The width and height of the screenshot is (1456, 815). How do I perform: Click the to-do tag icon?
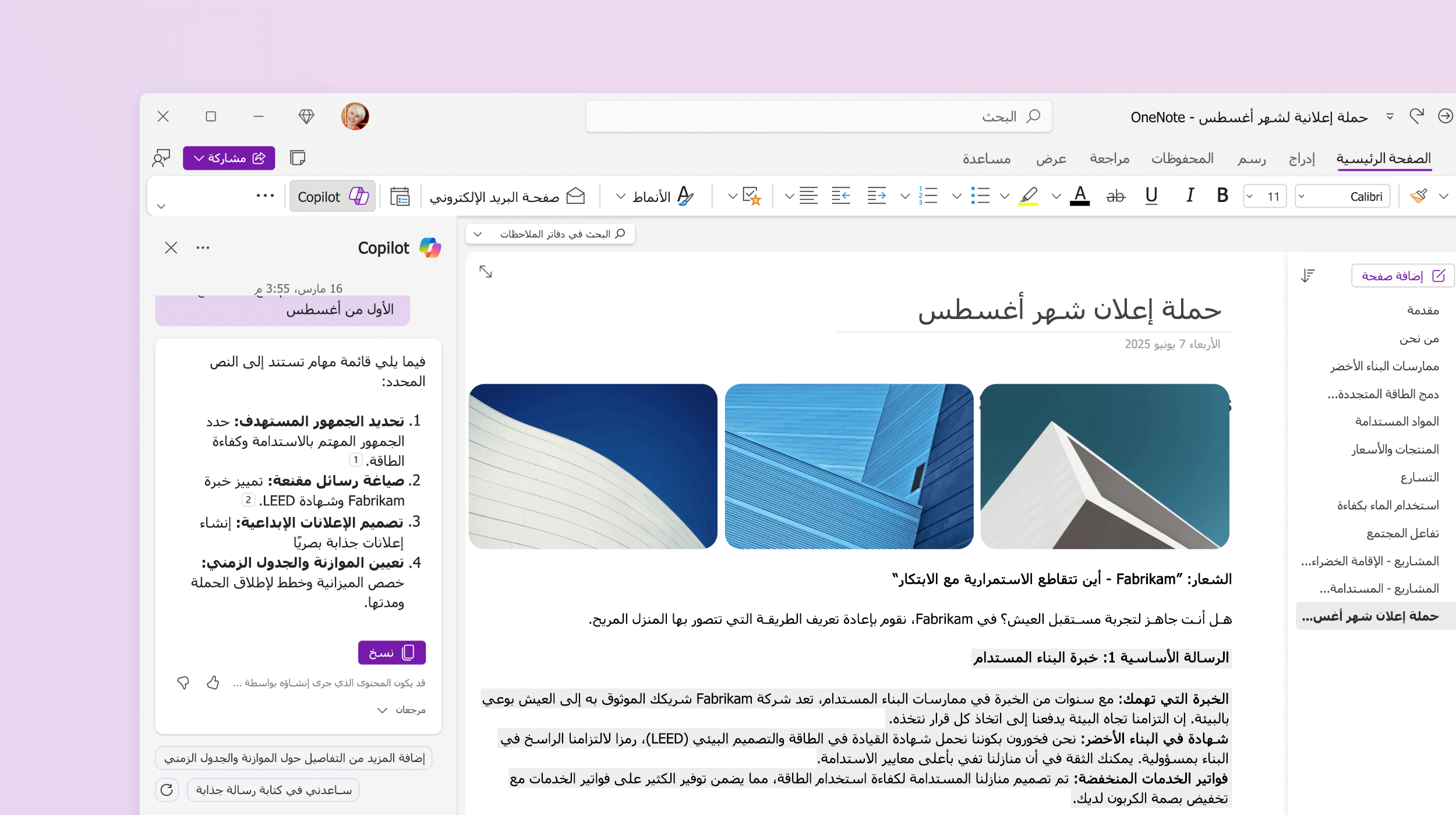point(752,196)
